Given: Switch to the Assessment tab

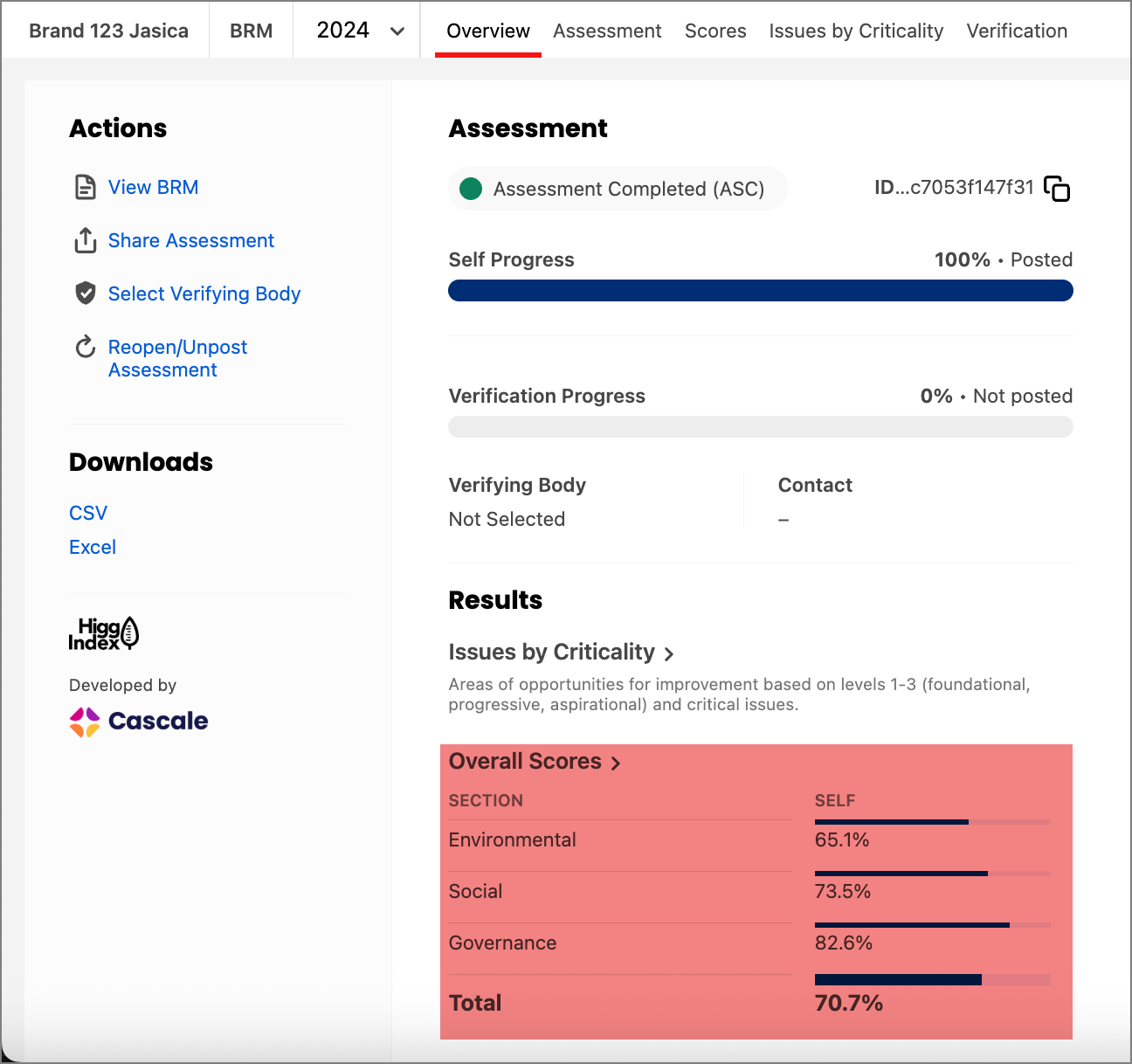Looking at the screenshot, I should click(607, 31).
